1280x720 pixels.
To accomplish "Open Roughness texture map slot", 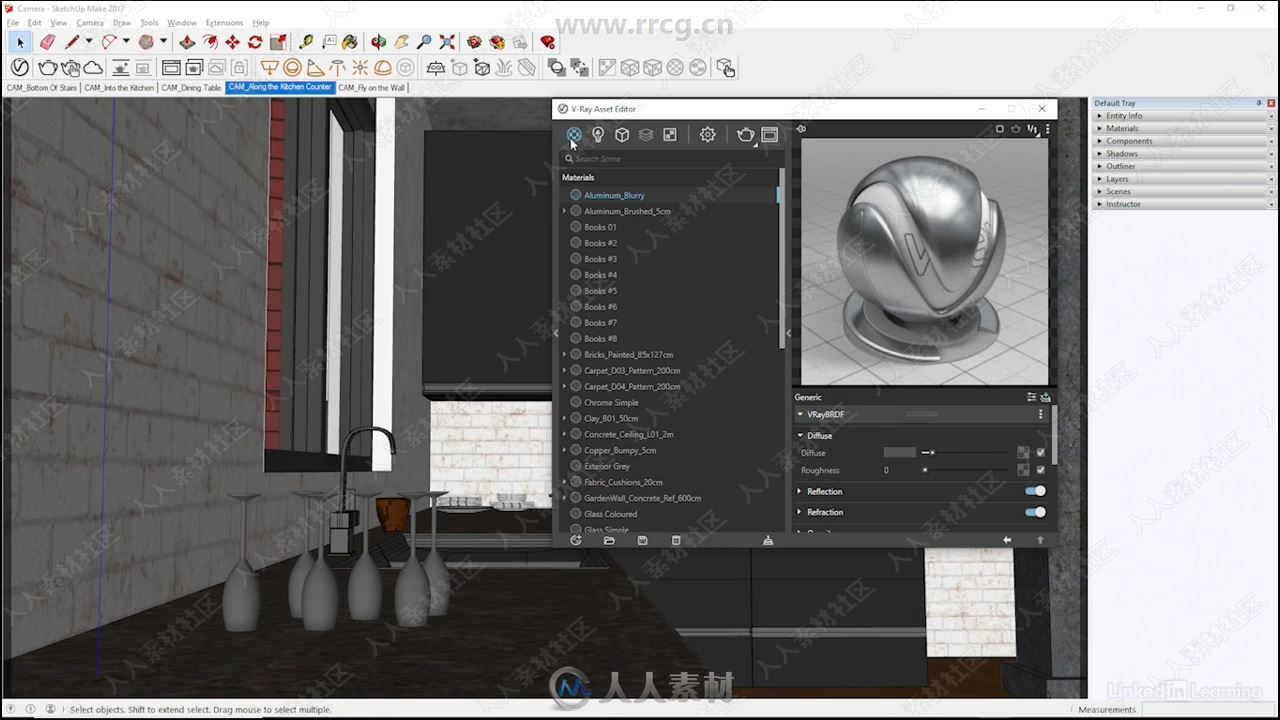I will point(1023,470).
